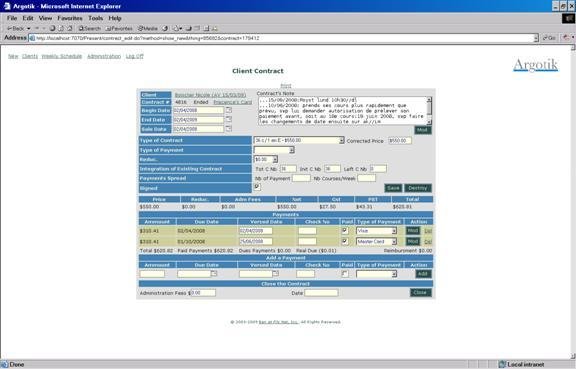Image resolution: width=576 pixels, height=369 pixels.
Task: Click into the Corrected Price field
Action: pyautogui.click(x=400, y=140)
